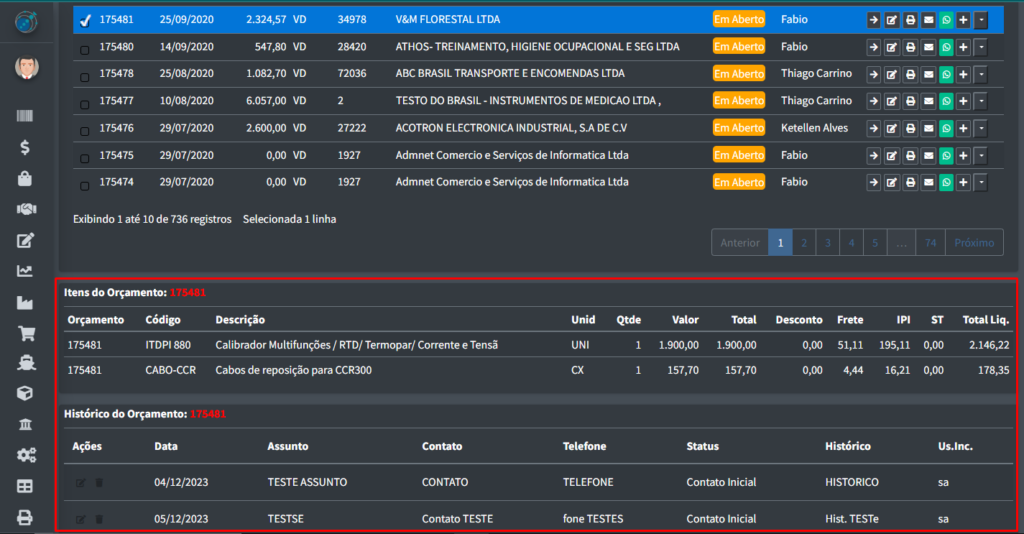Edit quote 175477 with pencil icon

tap(891, 101)
